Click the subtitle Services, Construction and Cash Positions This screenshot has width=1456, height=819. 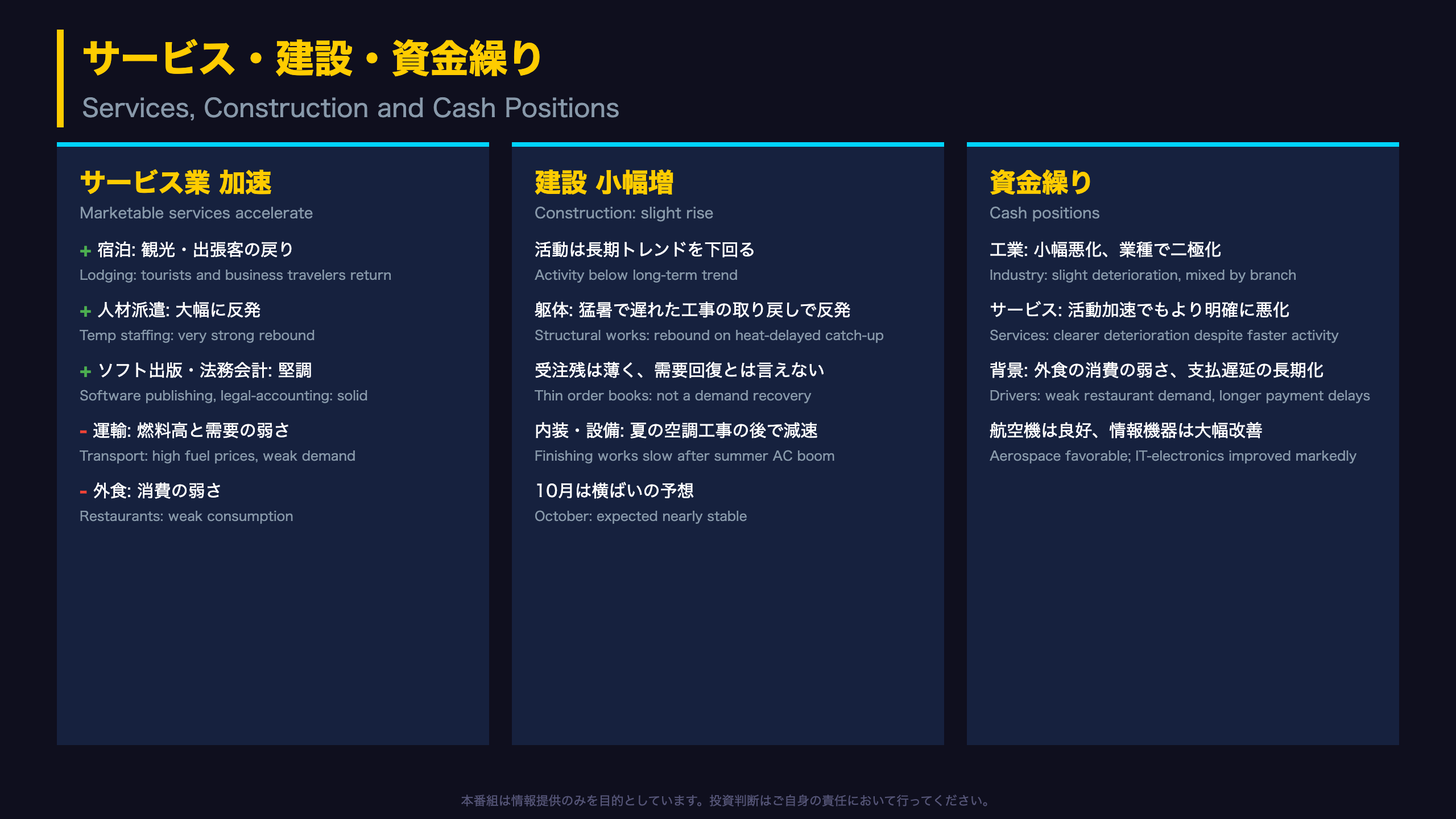350,108
